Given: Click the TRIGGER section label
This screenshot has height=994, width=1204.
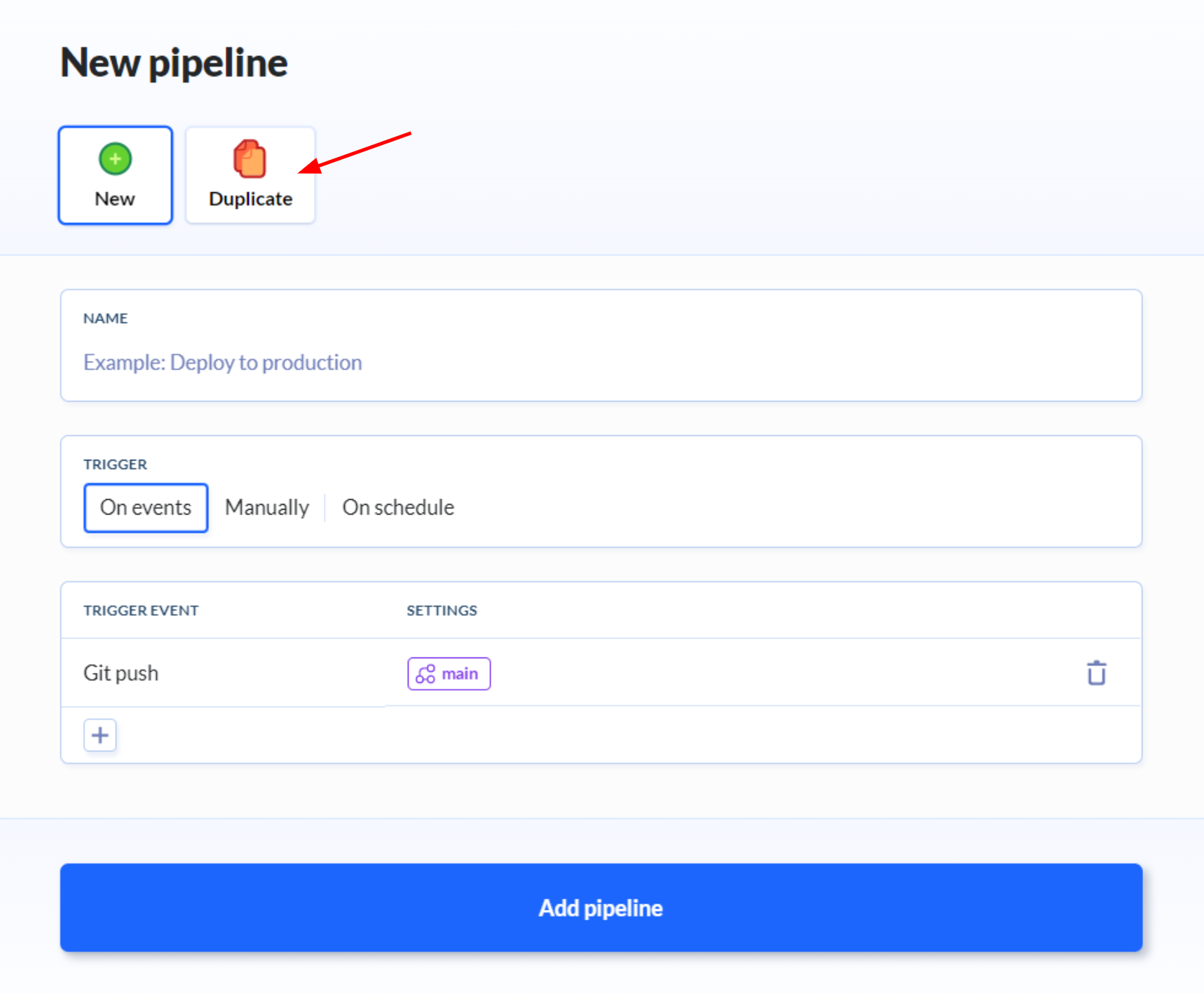Looking at the screenshot, I should pyautogui.click(x=115, y=464).
